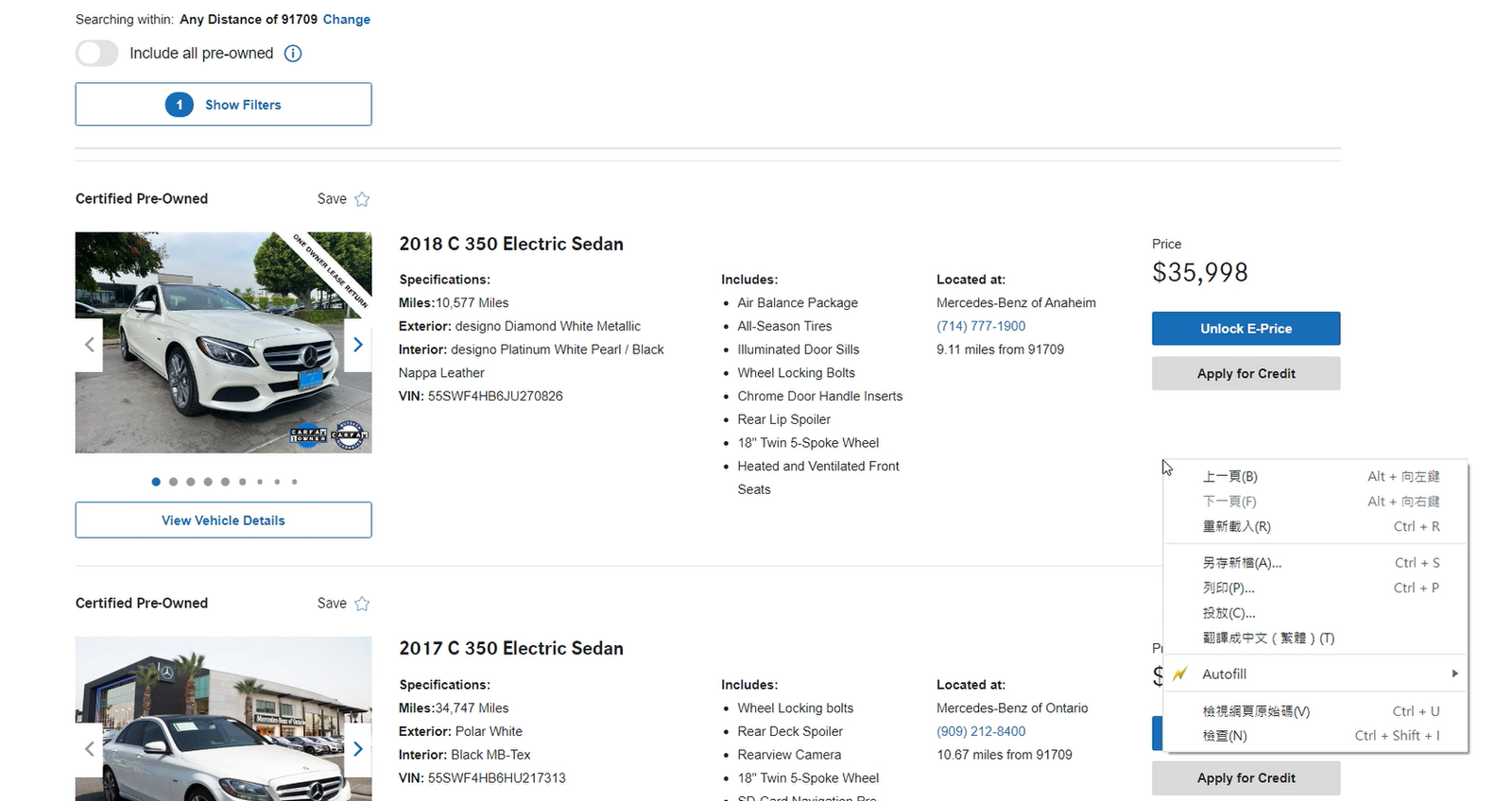
Task: Open the 2018 C 350 vehicle photo
Action: coord(223,343)
